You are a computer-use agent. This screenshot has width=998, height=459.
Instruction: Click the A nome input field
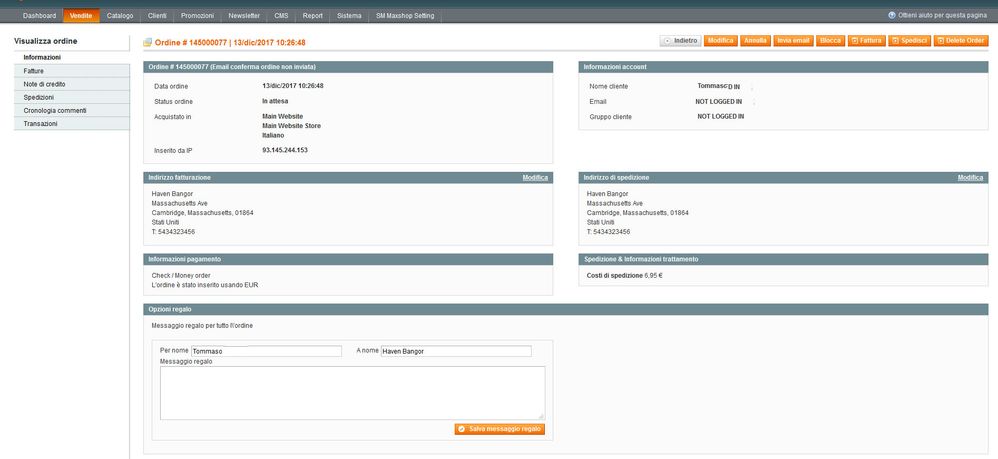pos(456,351)
